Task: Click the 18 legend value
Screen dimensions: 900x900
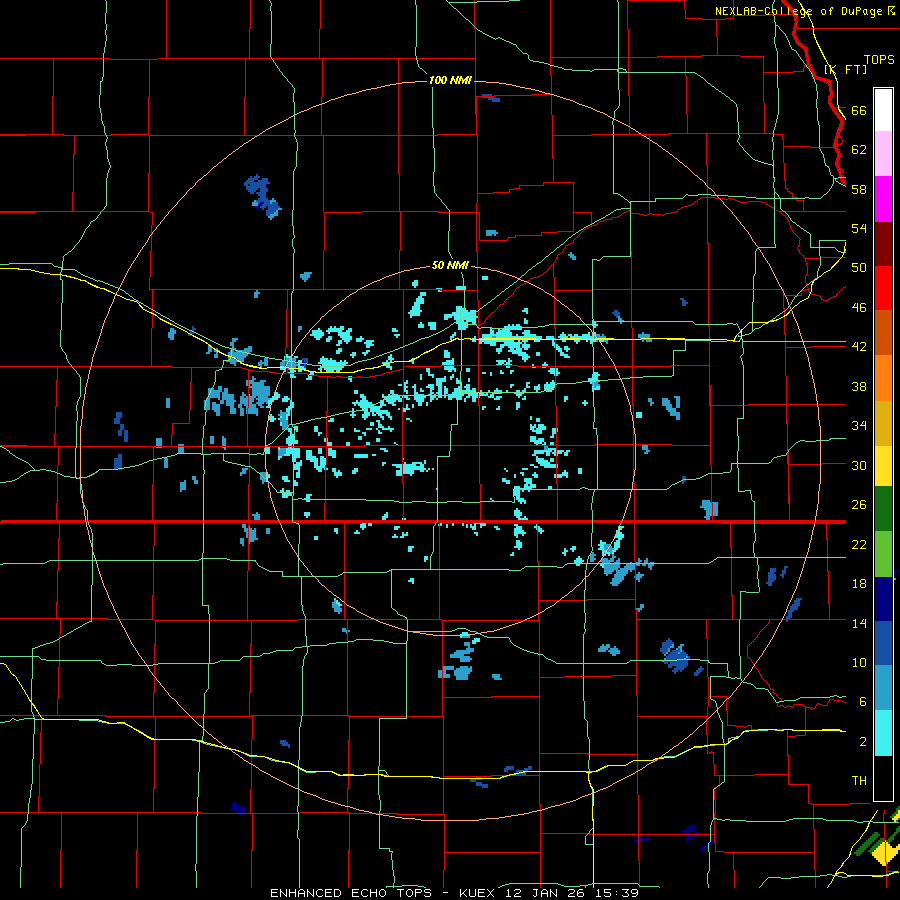Action: click(859, 584)
